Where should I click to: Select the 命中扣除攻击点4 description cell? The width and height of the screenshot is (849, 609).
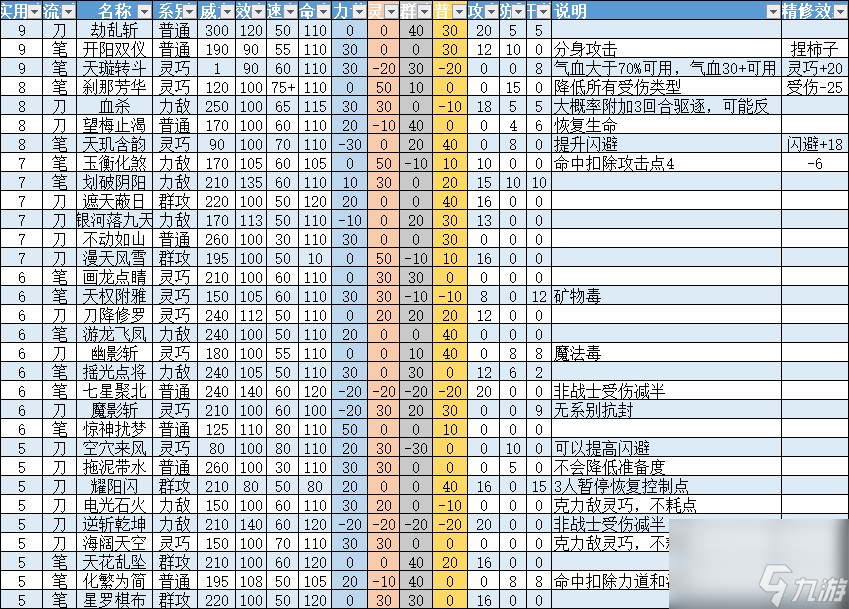point(666,163)
